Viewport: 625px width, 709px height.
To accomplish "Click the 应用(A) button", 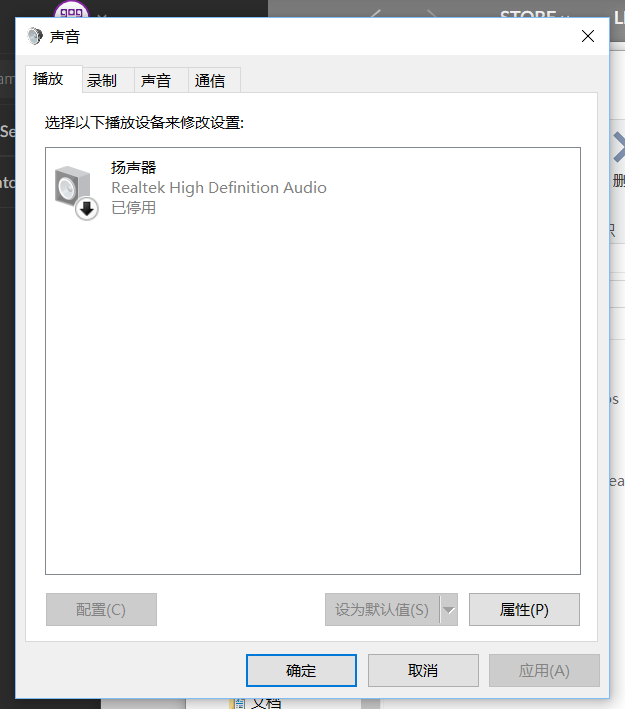I will pyautogui.click(x=544, y=670).
